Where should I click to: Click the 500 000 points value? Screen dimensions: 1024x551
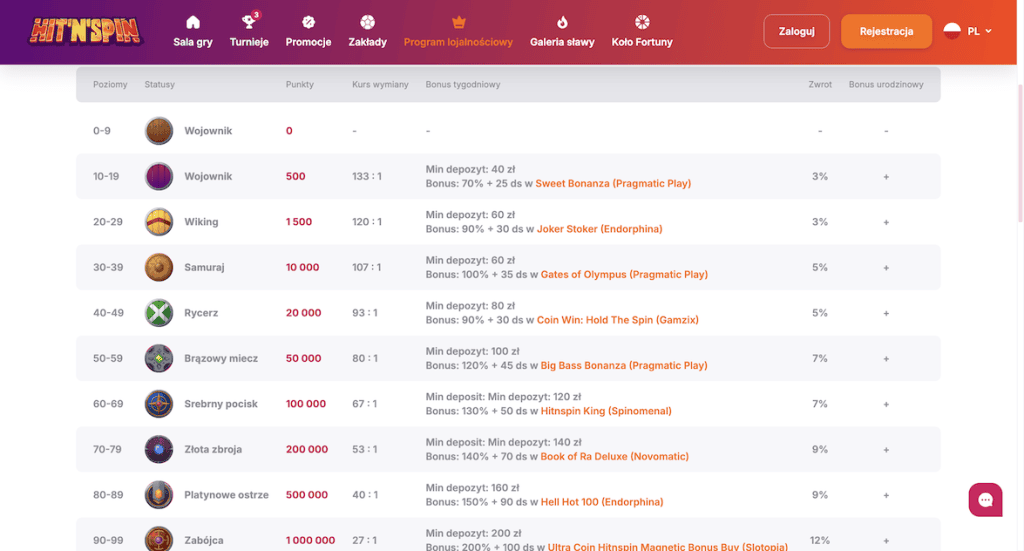(x=307, y=495)
